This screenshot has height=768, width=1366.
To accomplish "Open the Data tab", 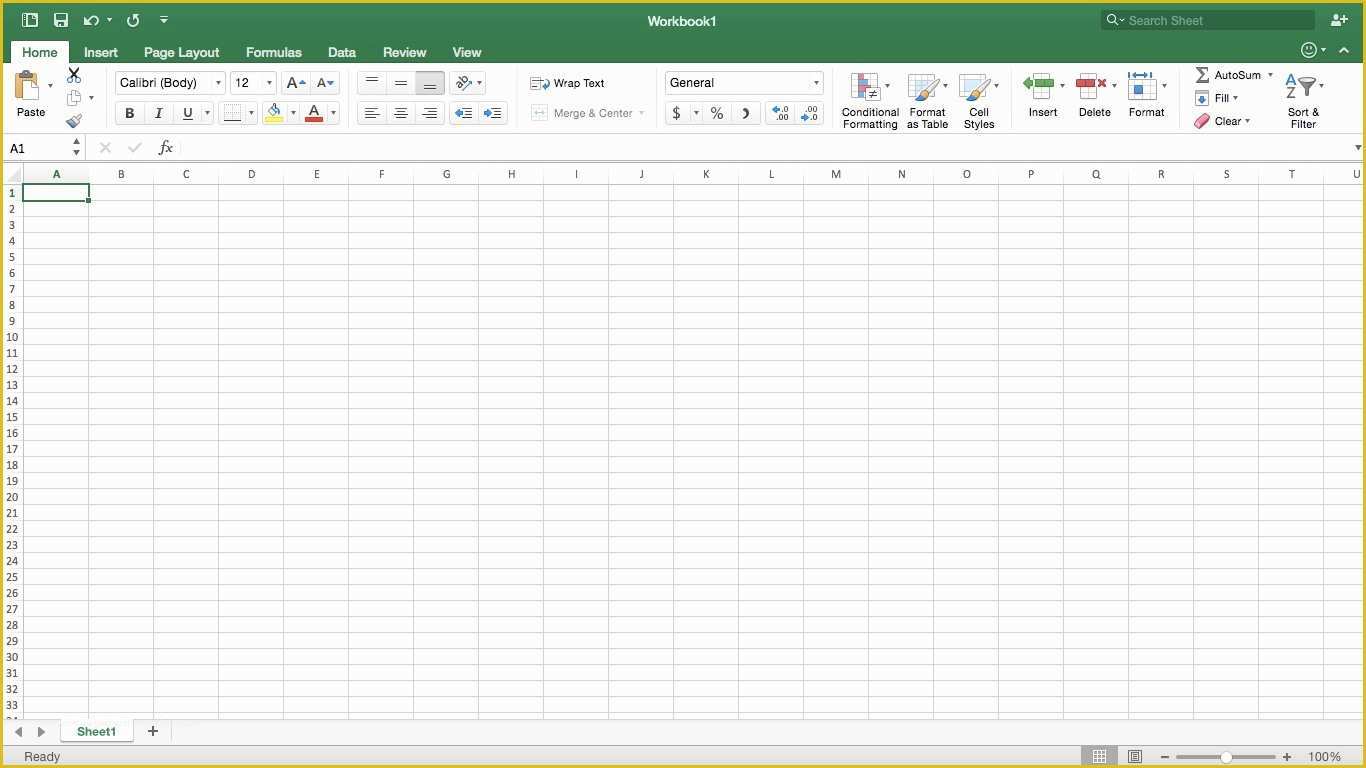I will (x=342, y=52).
